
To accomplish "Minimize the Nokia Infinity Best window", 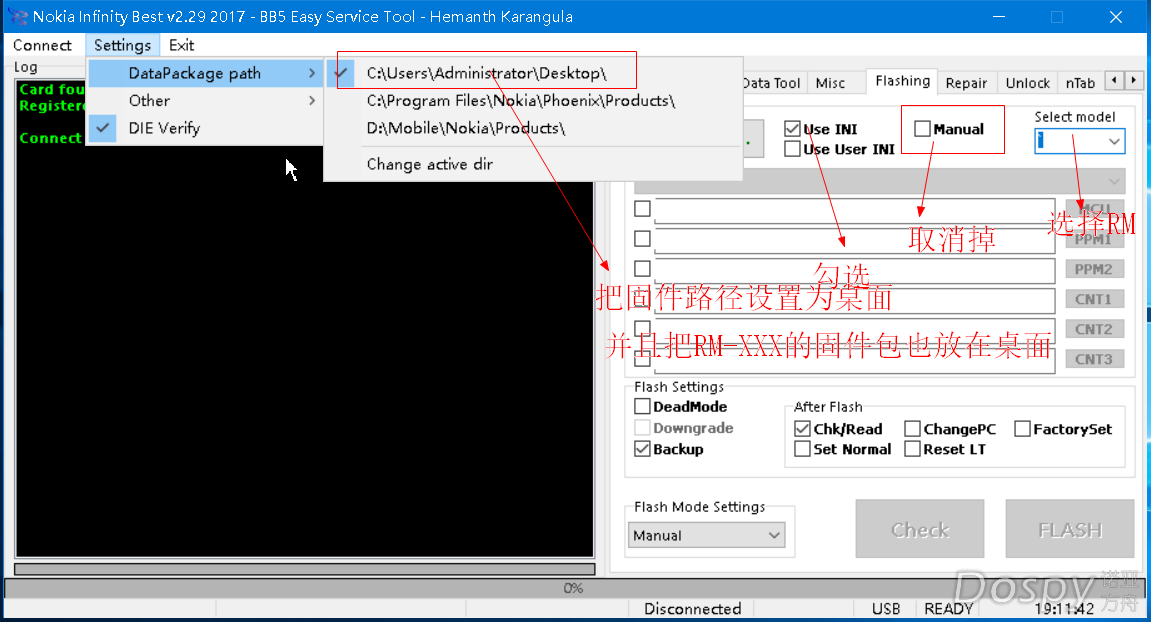I will (x=998, y=17).
